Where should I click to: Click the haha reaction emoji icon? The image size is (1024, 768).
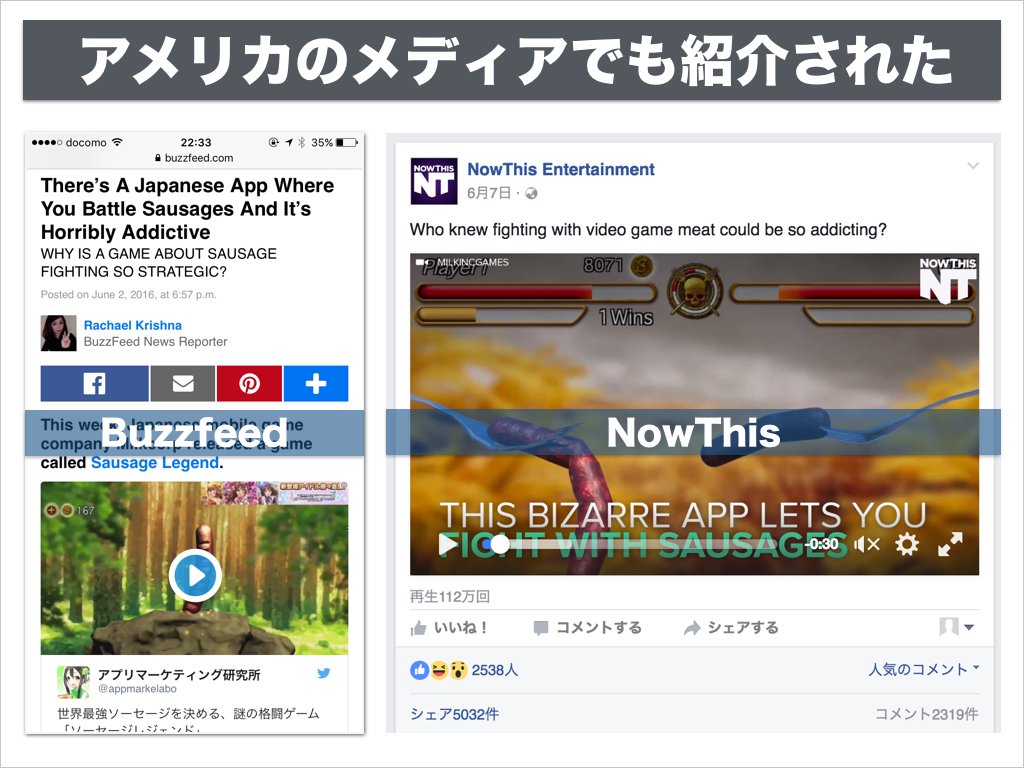(439, 670)
